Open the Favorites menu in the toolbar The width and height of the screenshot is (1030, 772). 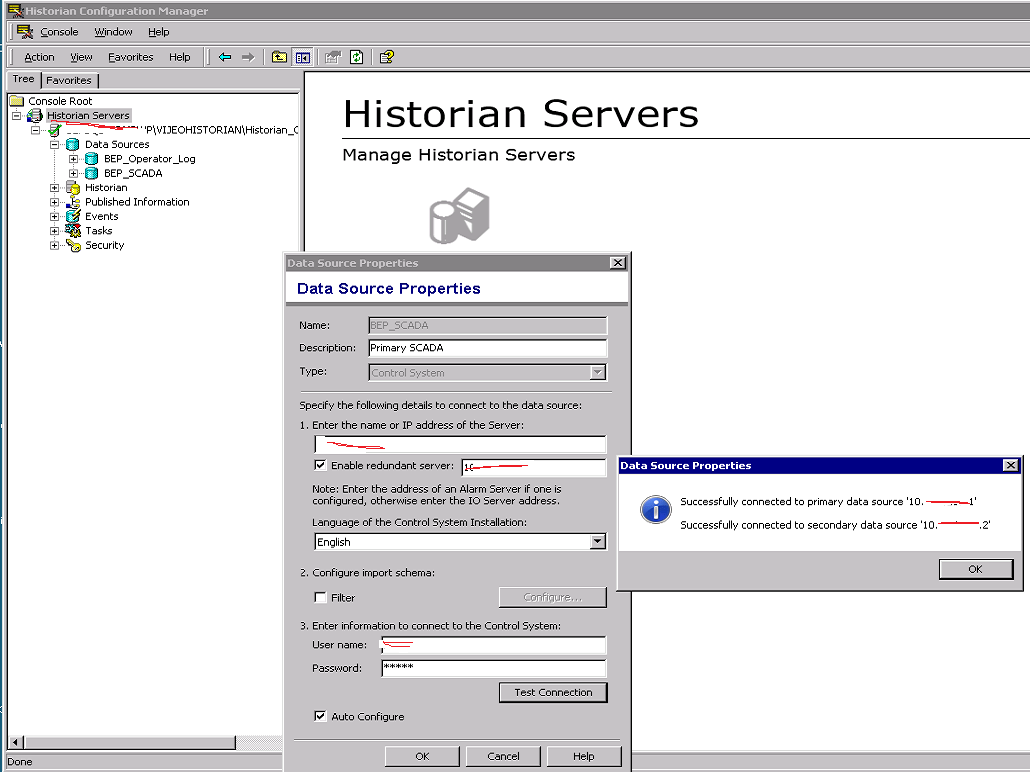[x=131, y=57]
